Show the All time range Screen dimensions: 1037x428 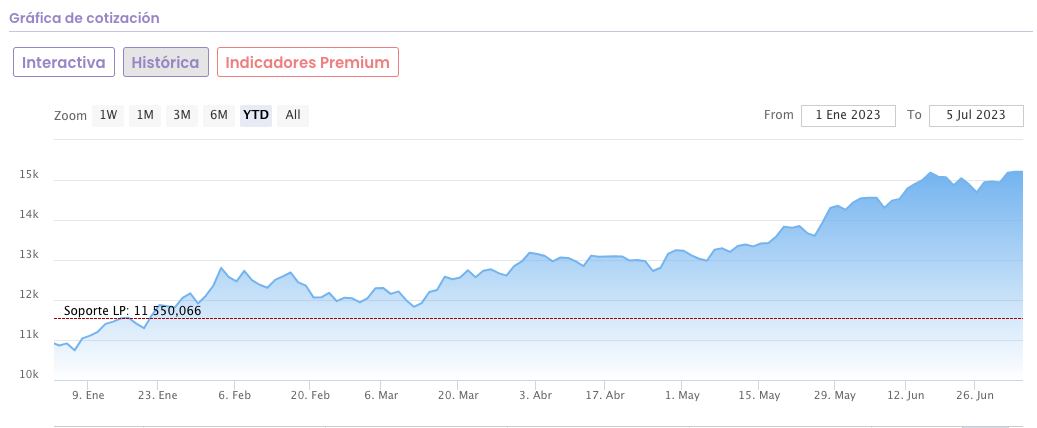tap(293, 115)
